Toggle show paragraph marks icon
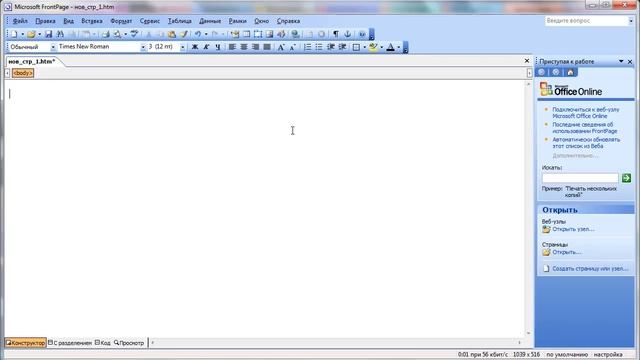Viewport: 640px width, 360px height. coord(336,34)
